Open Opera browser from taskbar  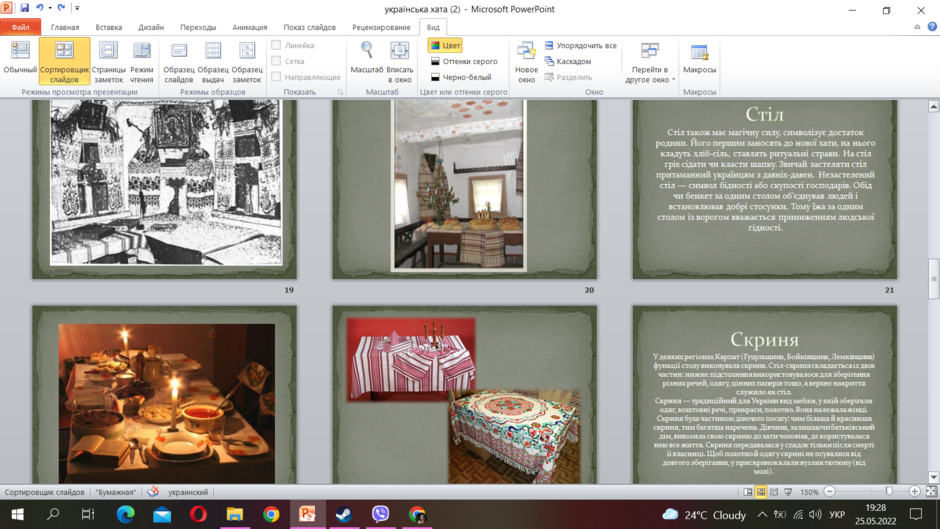pyautogui.click(x=198, y=515)
